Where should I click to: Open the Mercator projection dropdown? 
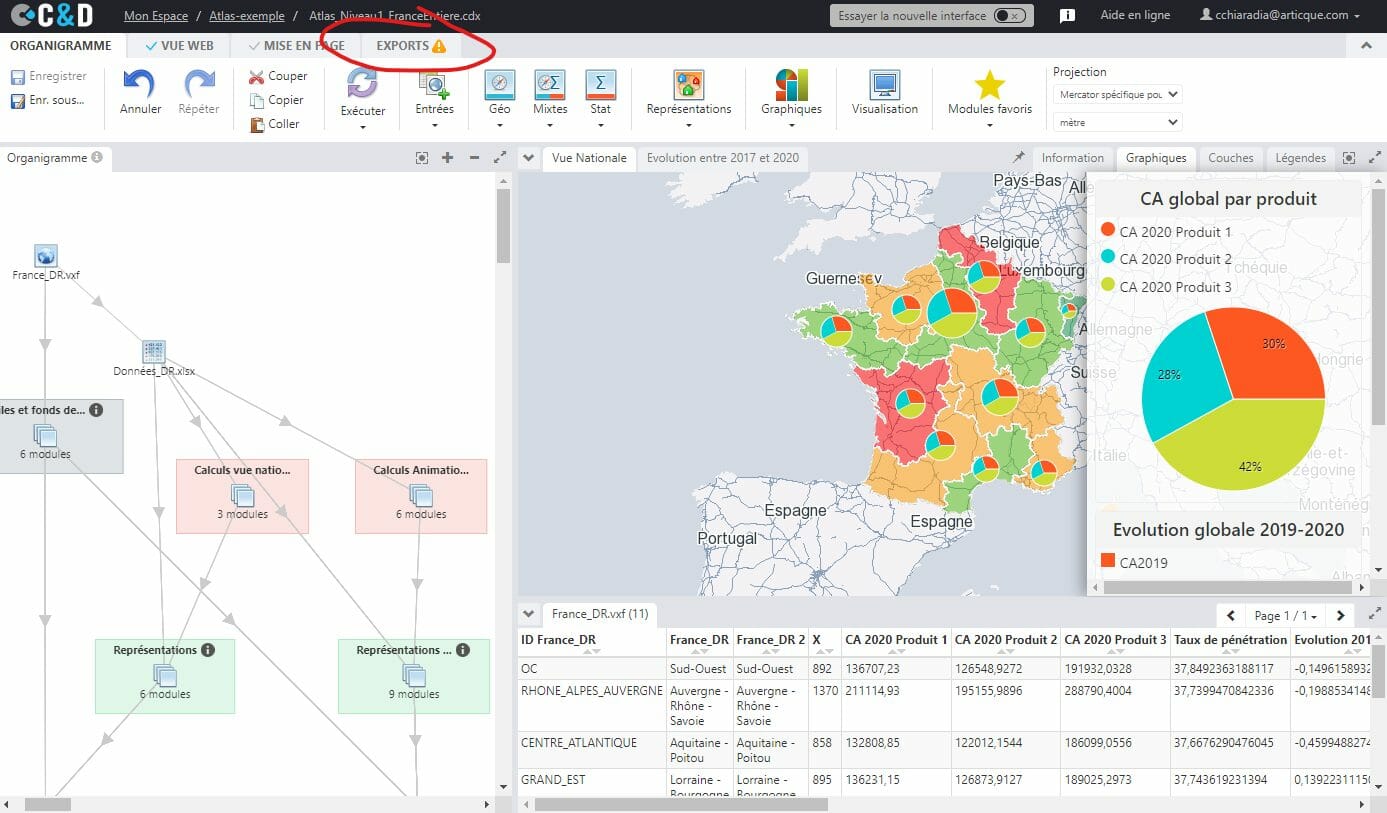point(1117,94)
